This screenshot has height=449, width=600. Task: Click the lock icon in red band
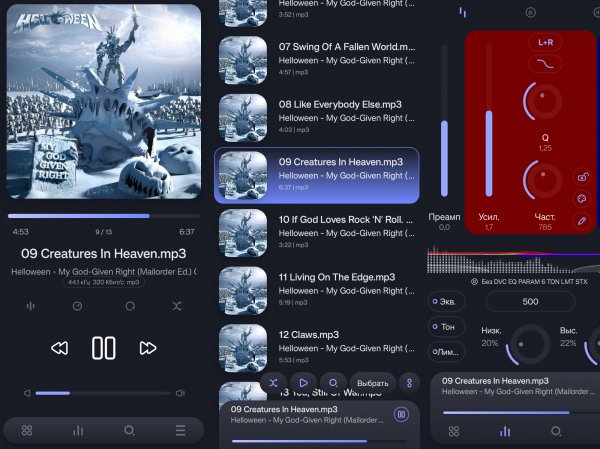582,177
